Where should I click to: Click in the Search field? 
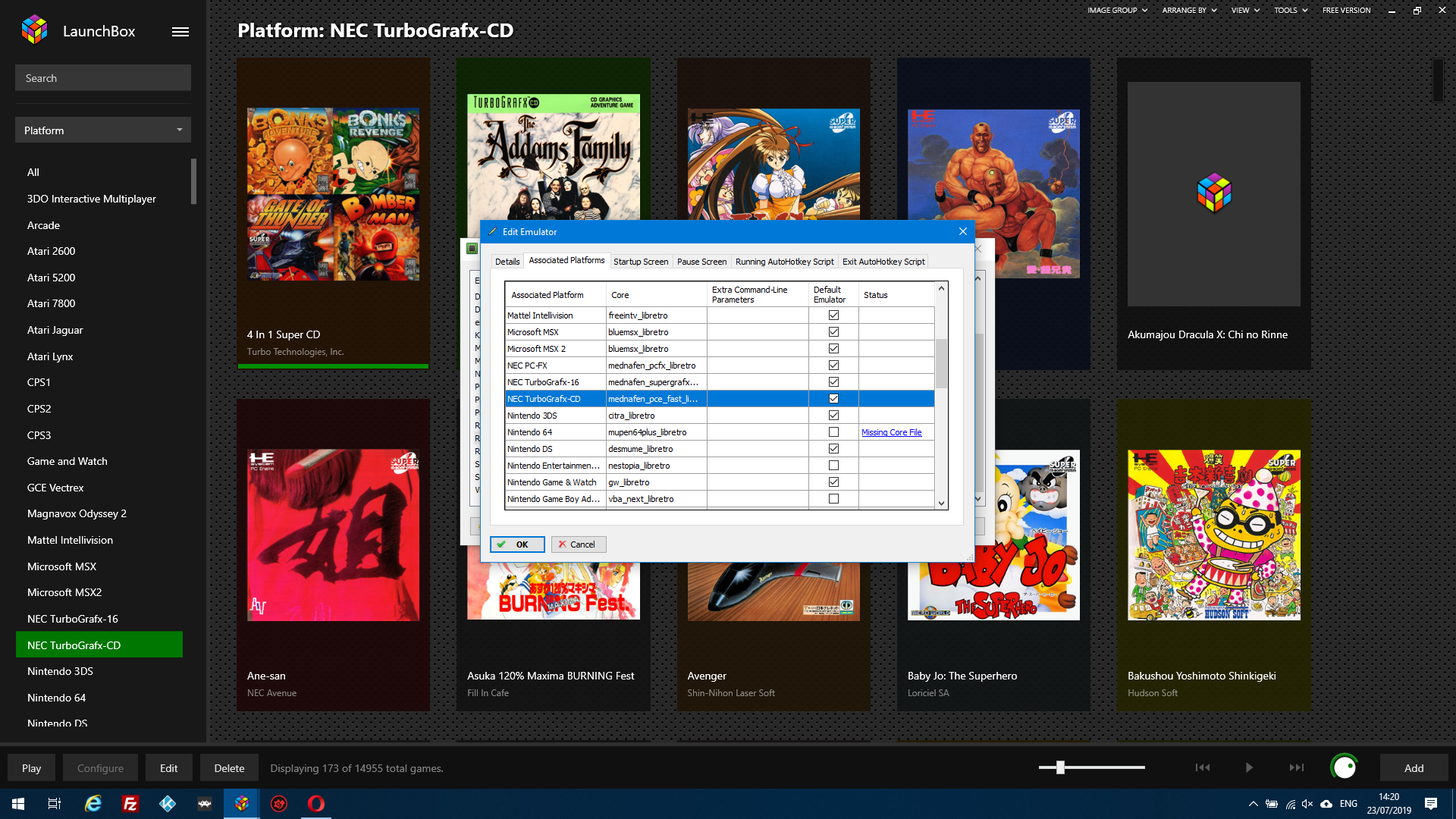pyautogui.click(x=103, y=78)
